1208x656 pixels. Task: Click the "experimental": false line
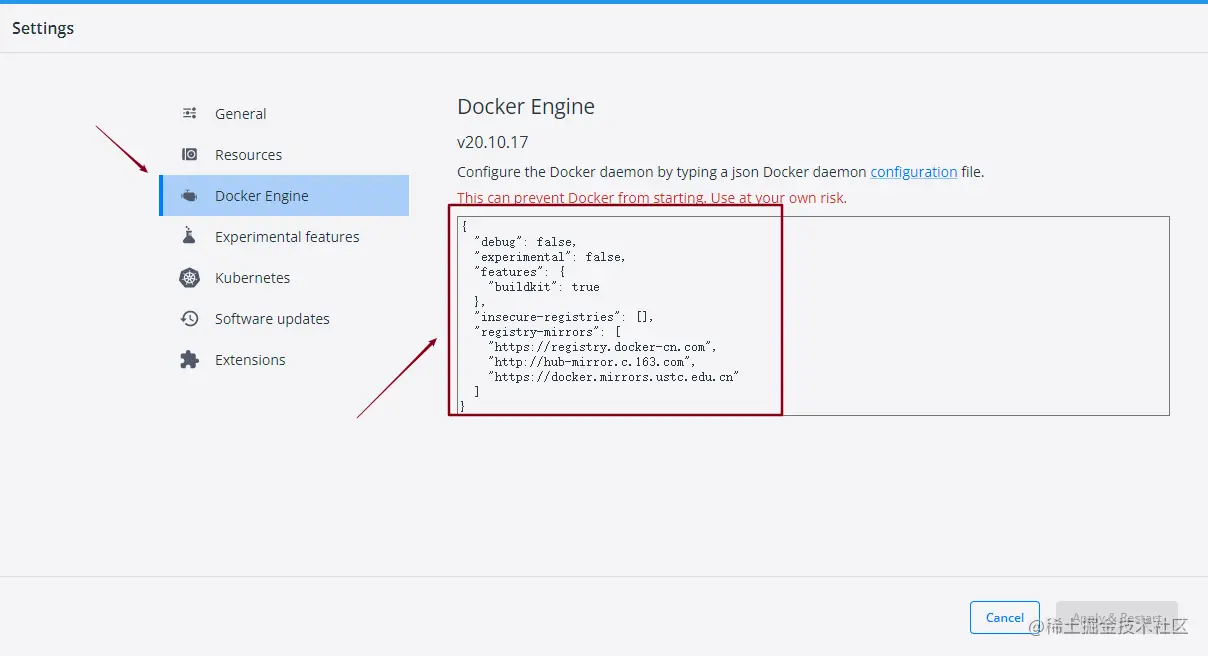coord(550,257)
